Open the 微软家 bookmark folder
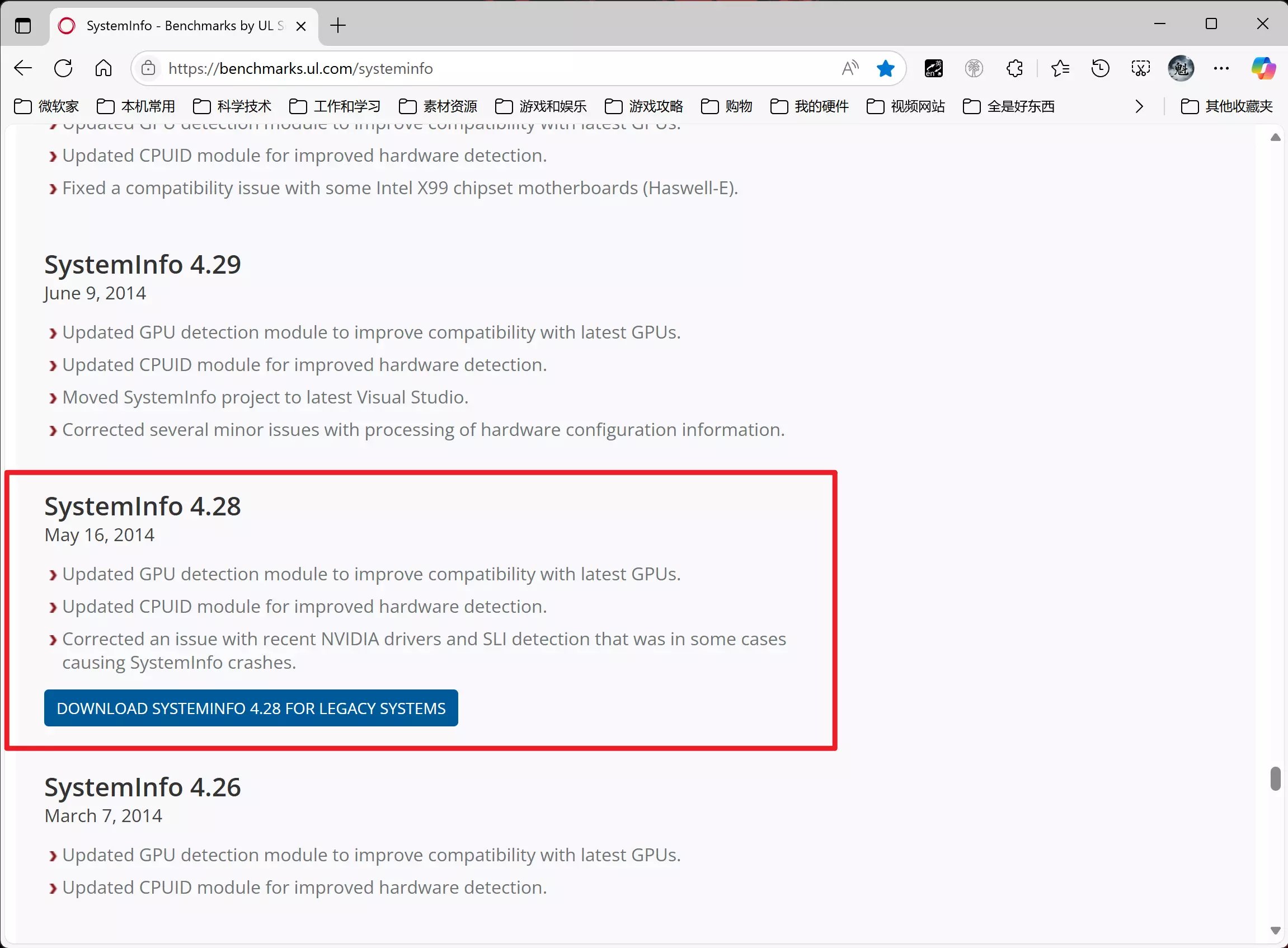The height and width of the screenshot is (948, 1288). coord(46,106)
